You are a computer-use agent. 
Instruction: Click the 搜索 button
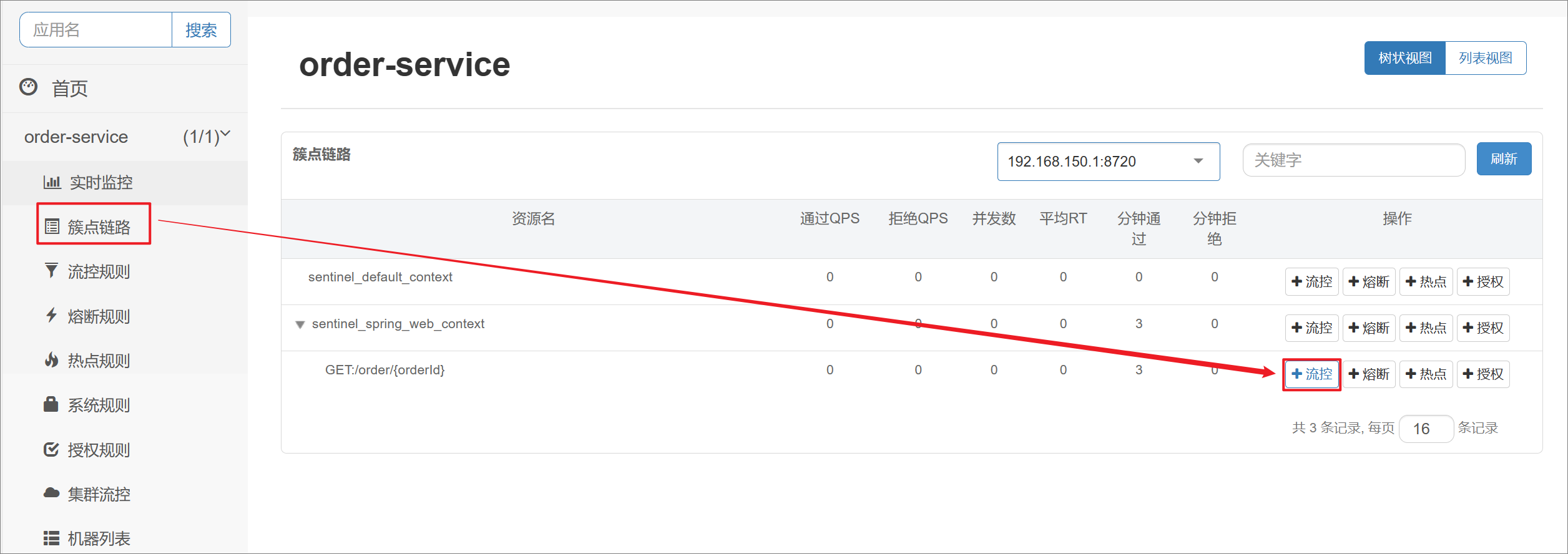click(201, 30)
